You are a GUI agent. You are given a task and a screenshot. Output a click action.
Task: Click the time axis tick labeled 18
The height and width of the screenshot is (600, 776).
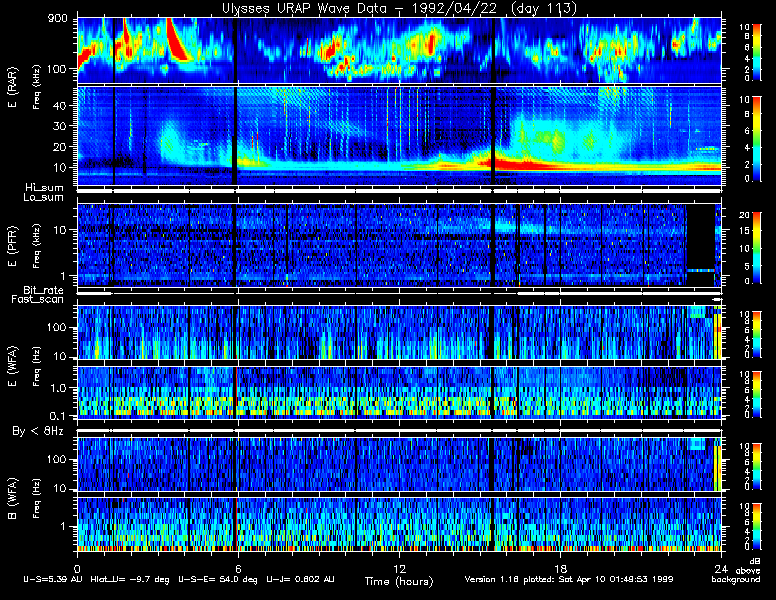coord(560,568)
